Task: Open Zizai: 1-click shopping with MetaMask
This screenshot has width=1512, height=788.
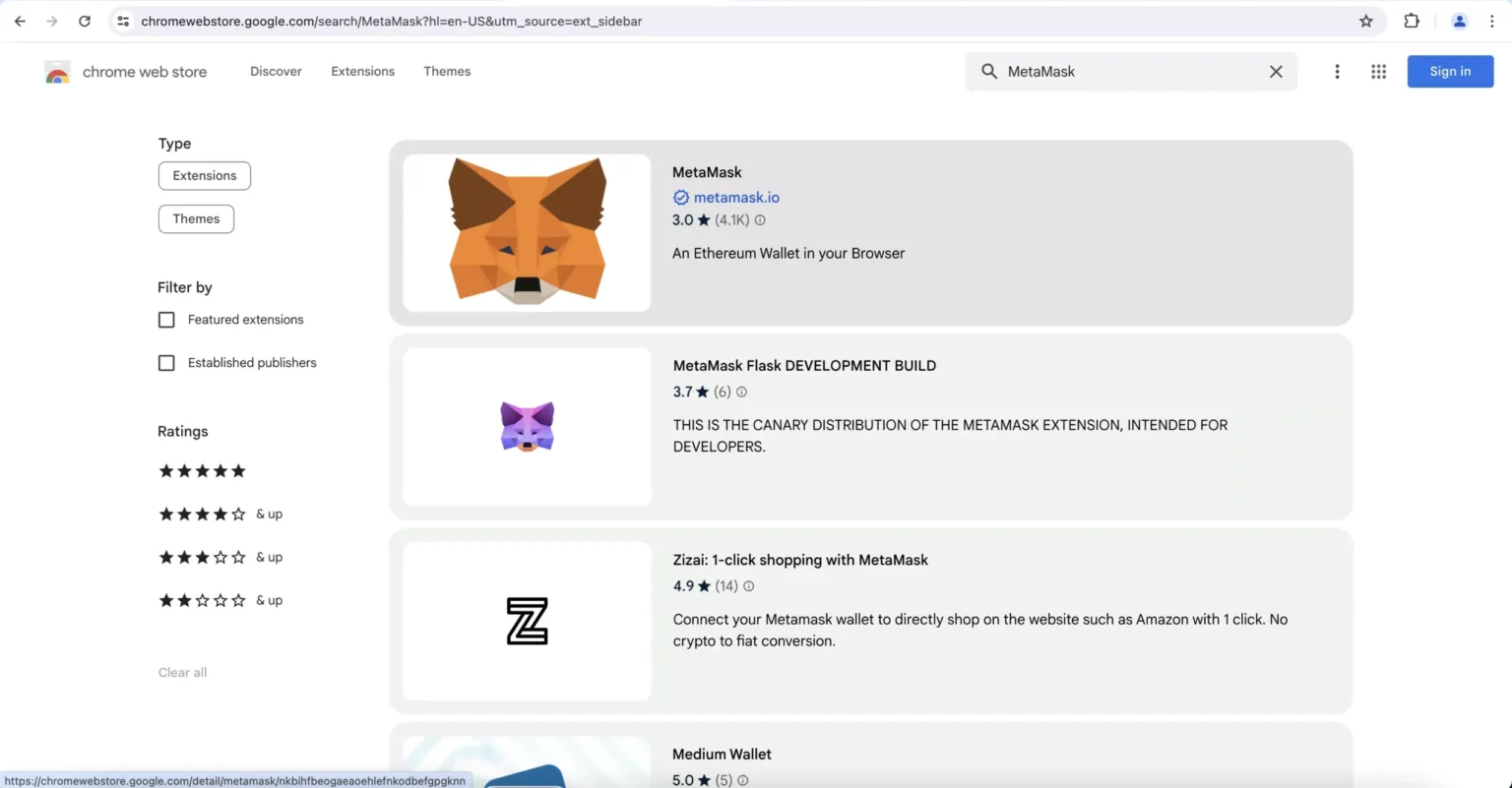Action: click(x=800, y=560)
